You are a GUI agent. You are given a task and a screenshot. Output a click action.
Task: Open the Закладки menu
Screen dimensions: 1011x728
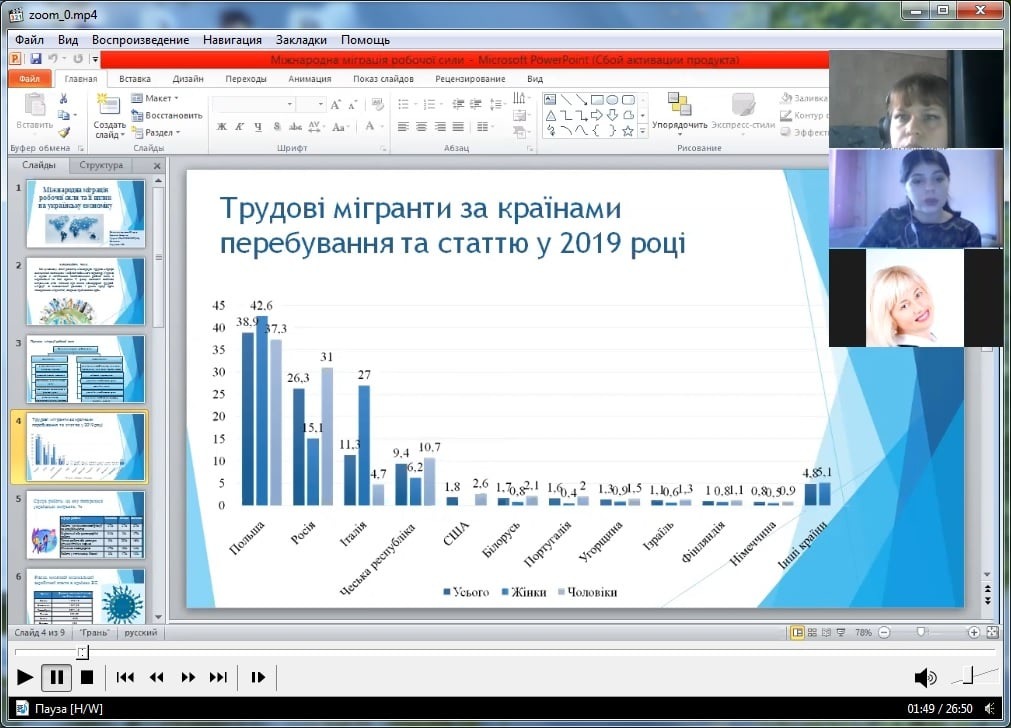tap(301, 40)
